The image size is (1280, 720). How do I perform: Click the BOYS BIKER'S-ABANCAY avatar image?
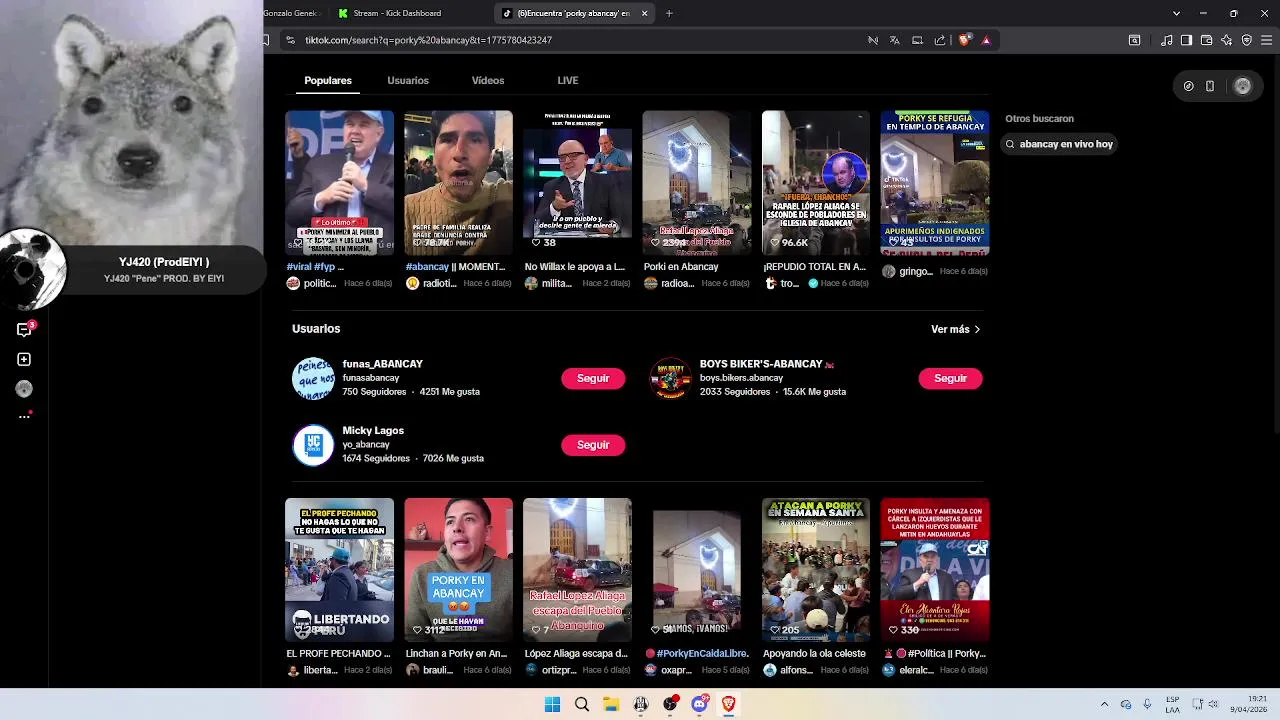click(x=670, y=378)
